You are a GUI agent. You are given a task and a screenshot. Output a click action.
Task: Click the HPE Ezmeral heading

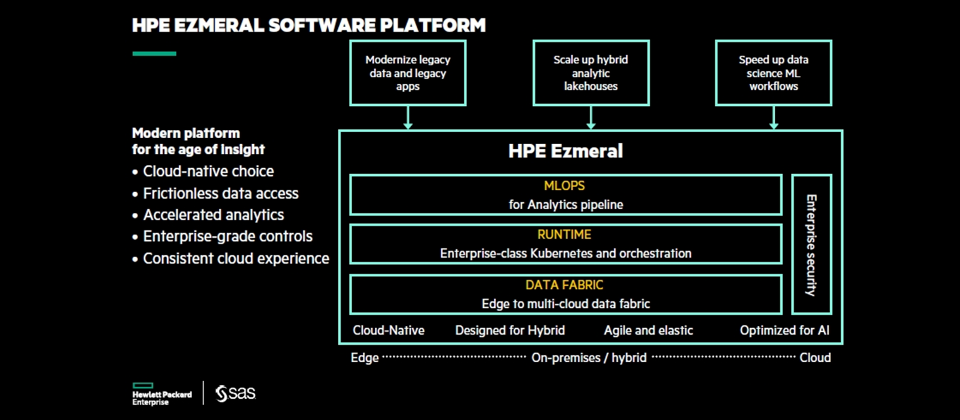click(x=565, y=152)
